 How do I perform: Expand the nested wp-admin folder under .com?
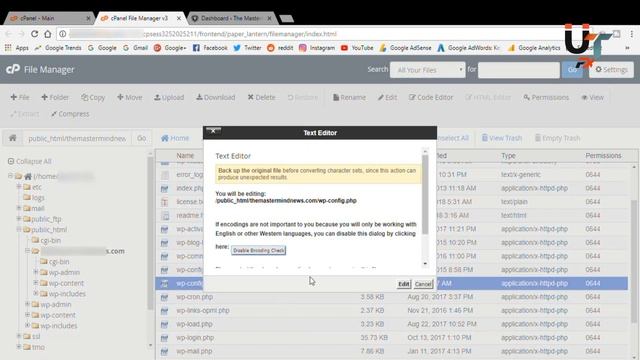click(x=36, y=272)
